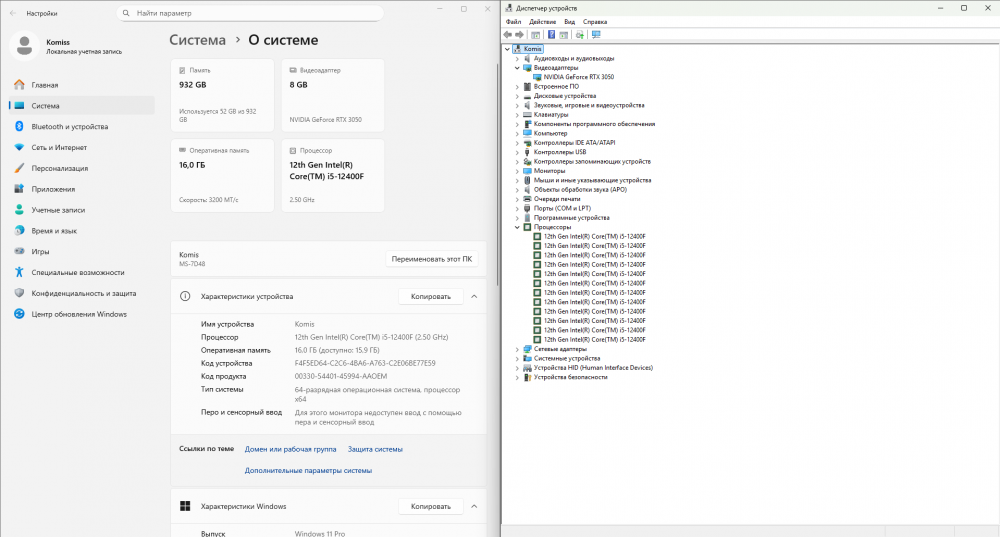1000x537 pixels.
Task: Copy the device specifications with the Копировать button
Action: coord(431,296)
